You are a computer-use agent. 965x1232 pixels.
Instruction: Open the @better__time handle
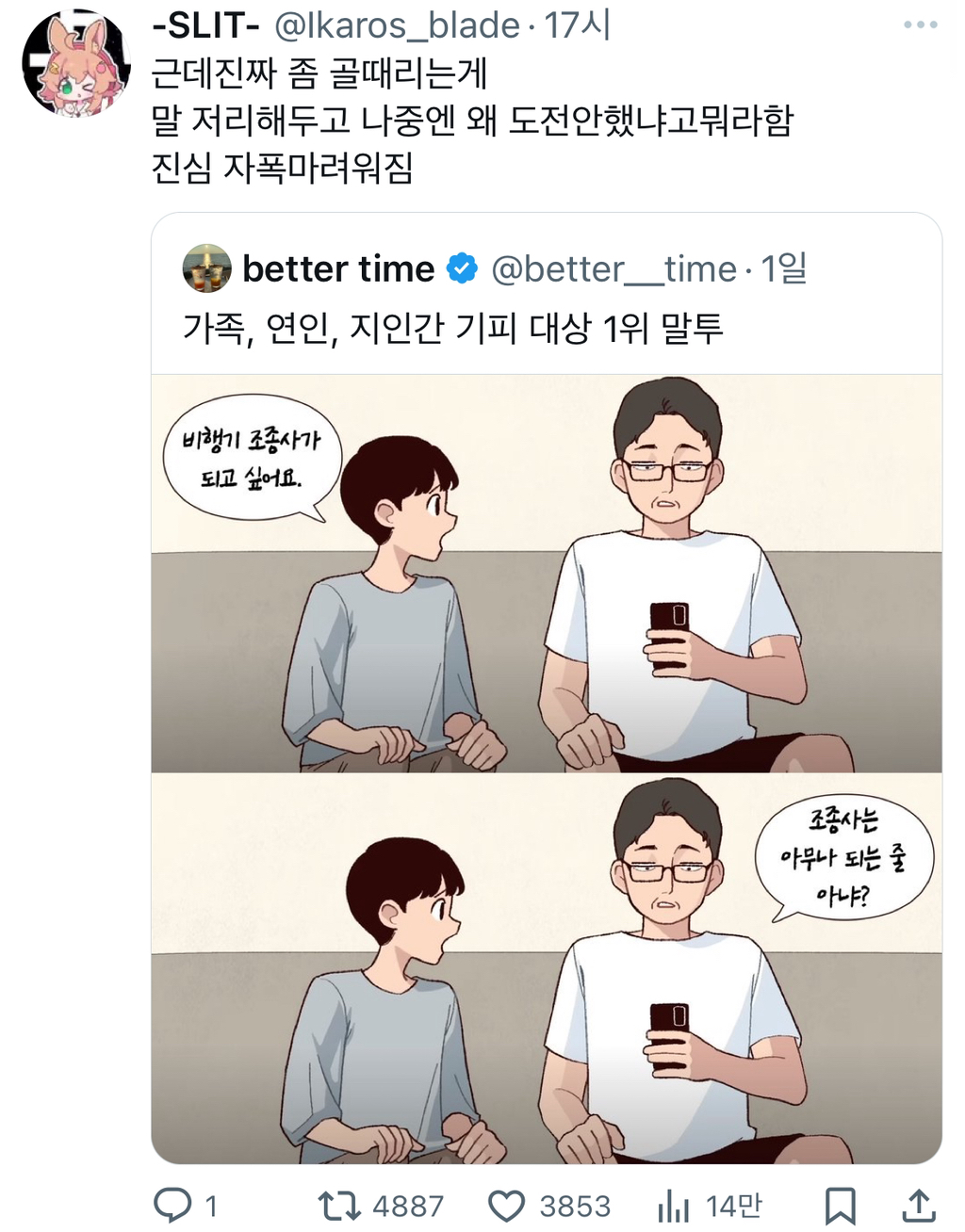point(613,269)
